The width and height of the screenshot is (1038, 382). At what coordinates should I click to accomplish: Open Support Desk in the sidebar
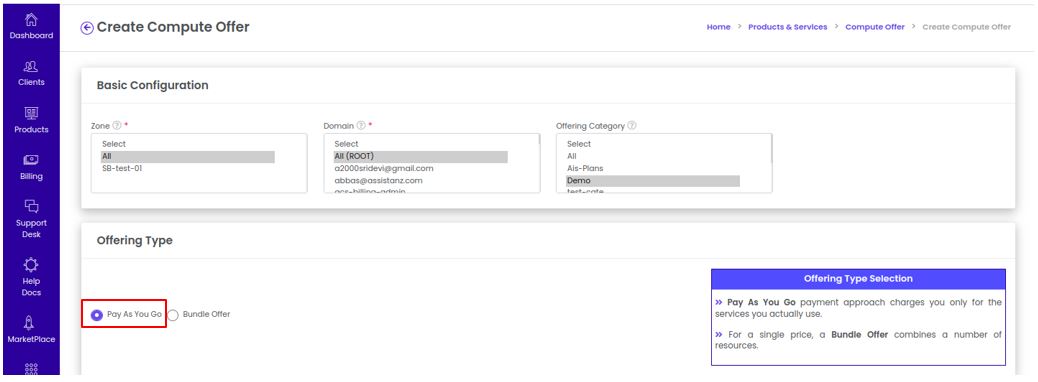(31, 219)
